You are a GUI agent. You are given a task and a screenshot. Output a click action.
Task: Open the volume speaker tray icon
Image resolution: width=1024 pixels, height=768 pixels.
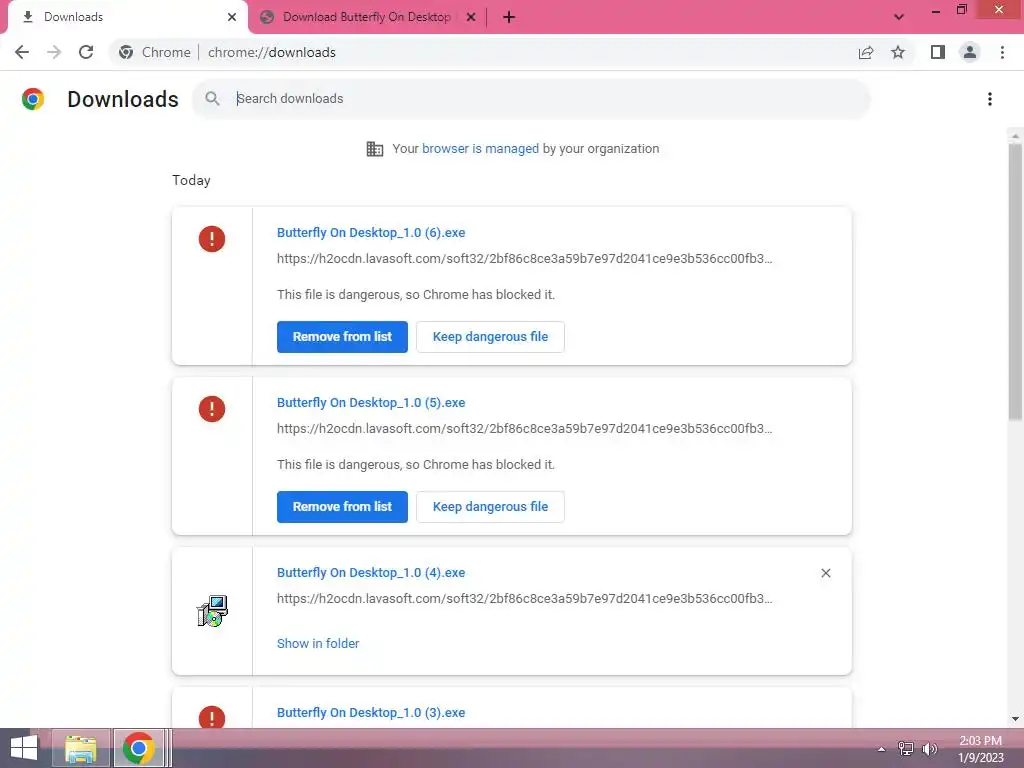(929, 748)
